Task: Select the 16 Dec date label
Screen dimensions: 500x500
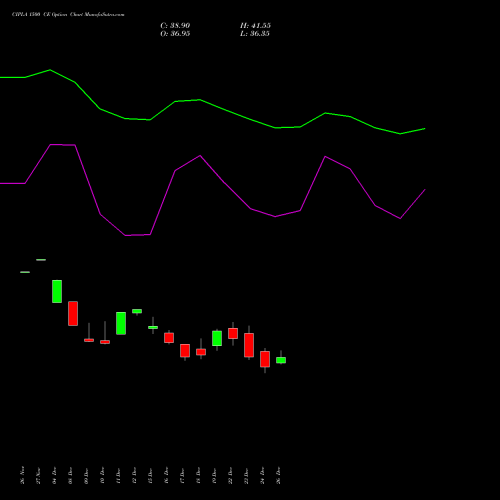Action: 166,475
